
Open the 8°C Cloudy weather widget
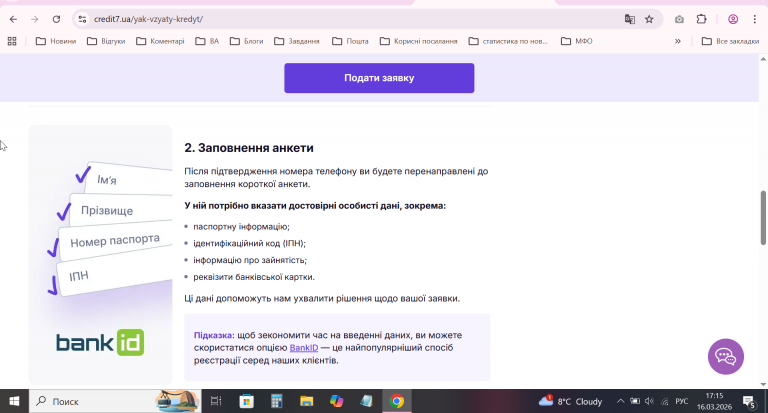click(x=570, y=401)
